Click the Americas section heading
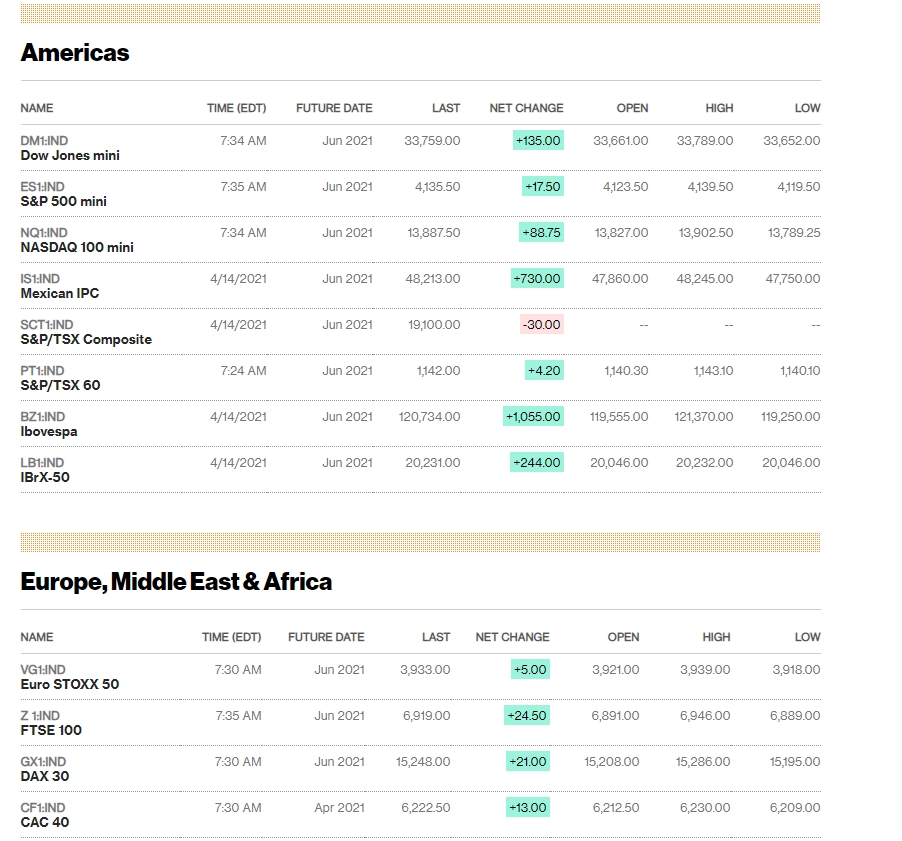Screen dimensions: 902x841 [75, 53]
